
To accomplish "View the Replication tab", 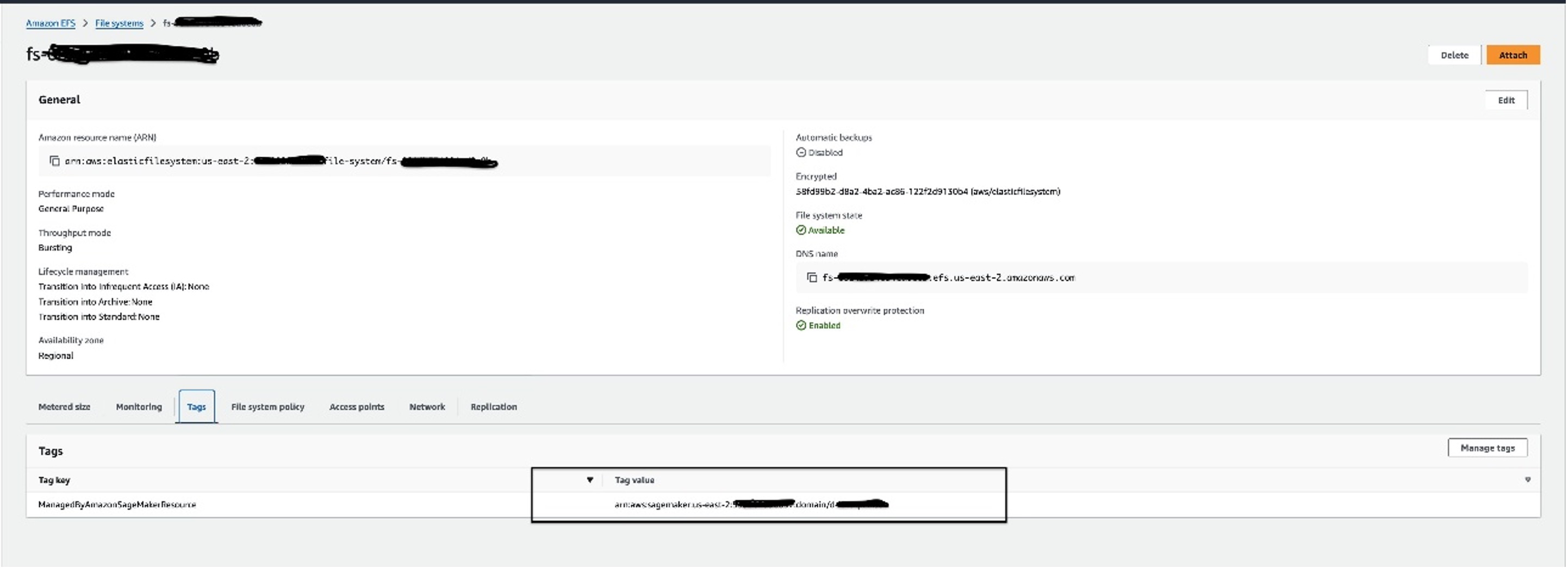I will coord(493,407).
